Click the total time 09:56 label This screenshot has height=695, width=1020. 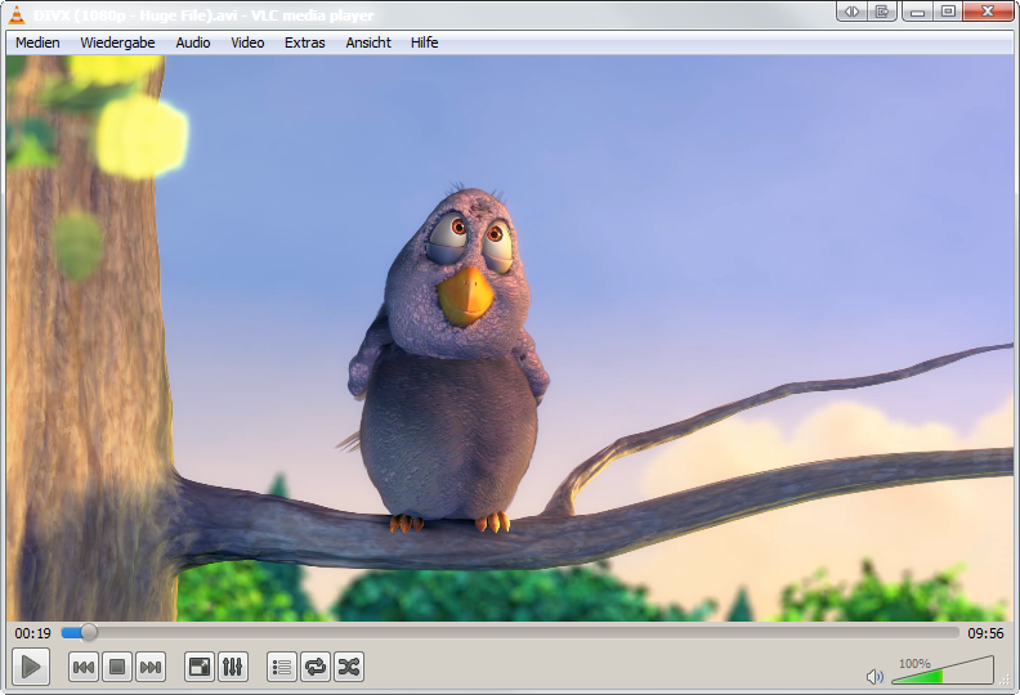coord(986,633)
